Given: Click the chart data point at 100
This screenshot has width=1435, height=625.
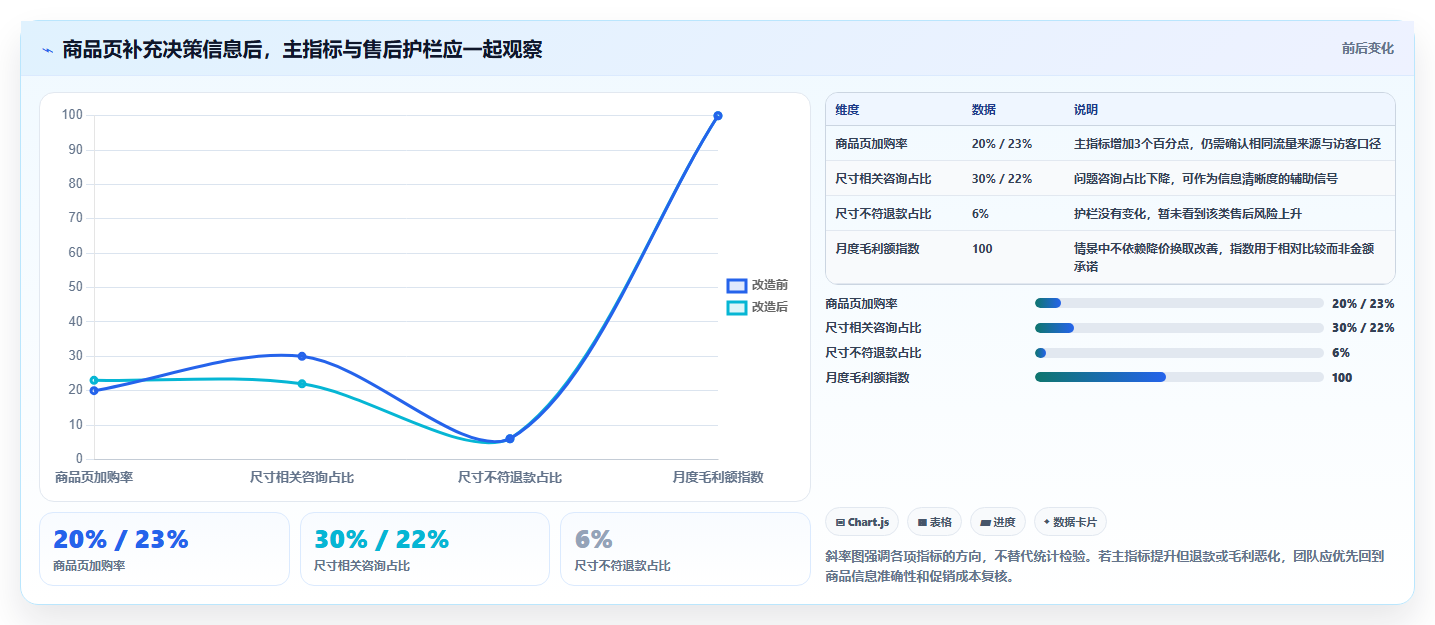Looking at the screenshot, I should pyautogui.click(x=718, y=116).
